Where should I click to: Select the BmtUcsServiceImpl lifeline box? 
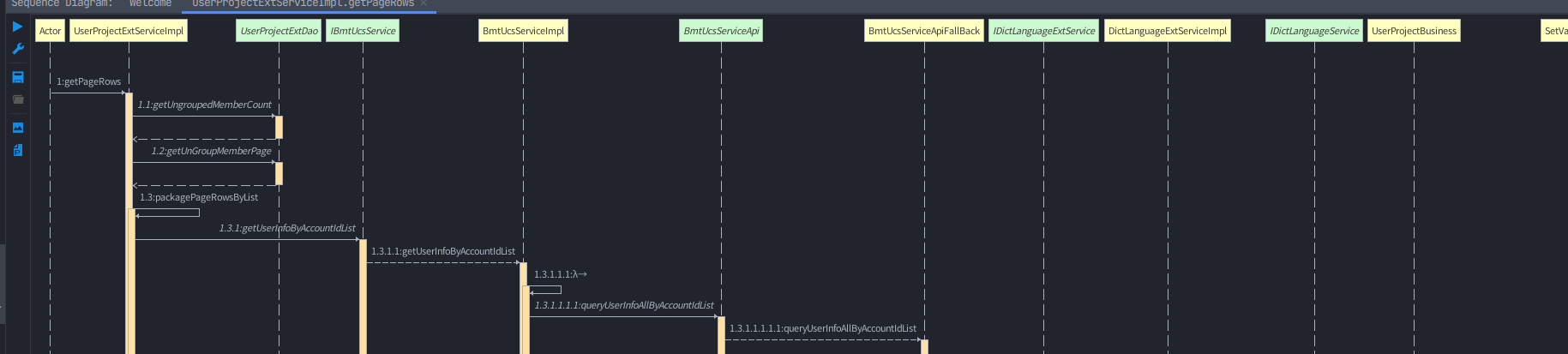pos(523,31)
